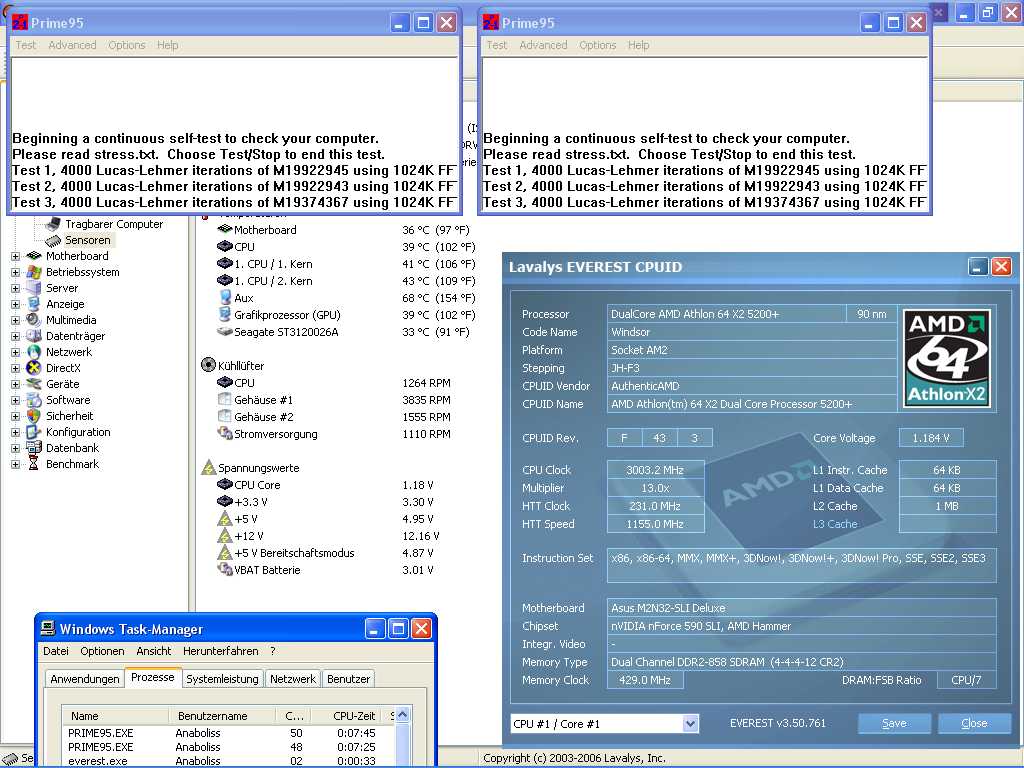Click the Datenbank icon in the tree
The width and height of the screenshot is (1024, 768).
tap(33, 448)
